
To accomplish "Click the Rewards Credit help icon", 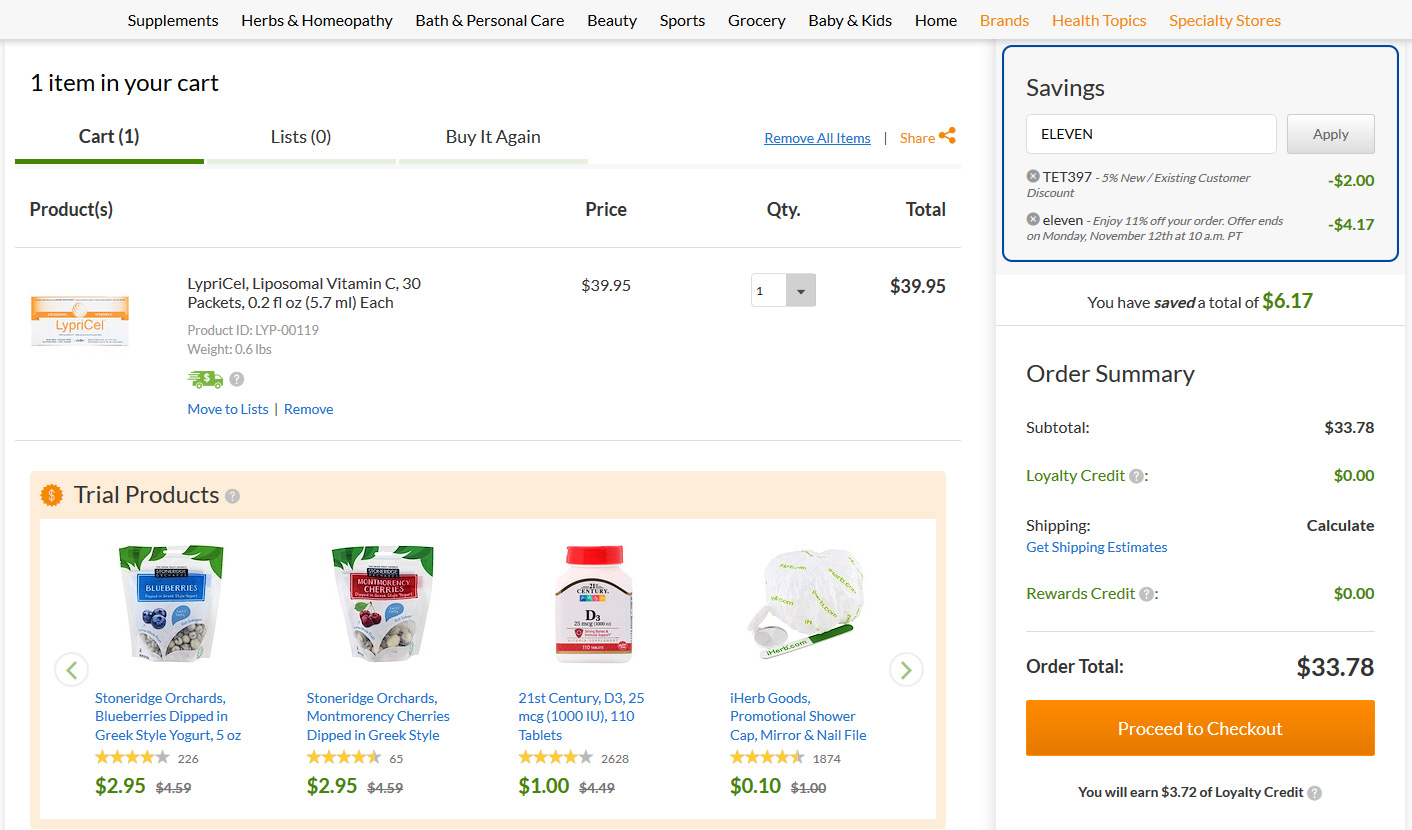I will pos(1146,594).
